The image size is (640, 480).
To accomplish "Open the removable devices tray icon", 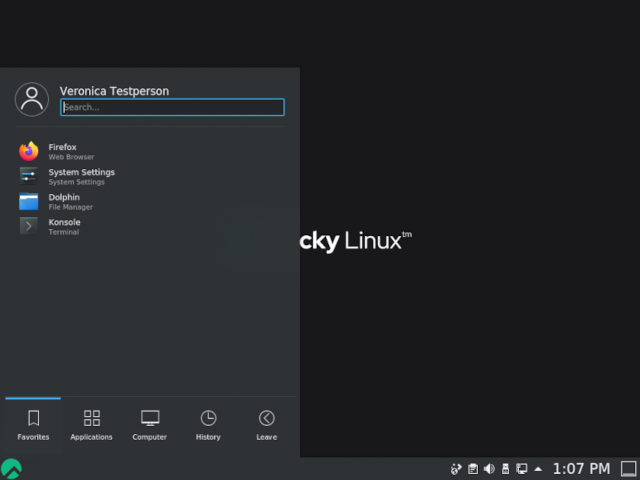I will 505,468.
